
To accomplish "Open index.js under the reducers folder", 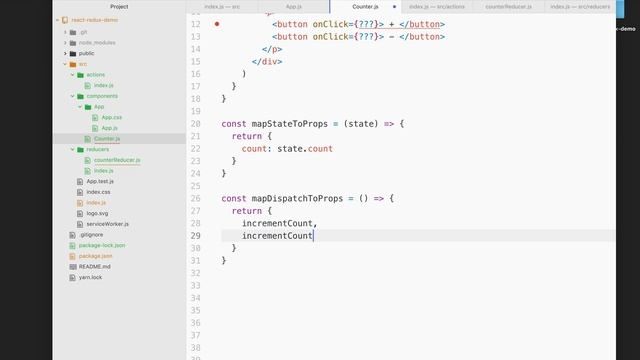I will [104, 171].
